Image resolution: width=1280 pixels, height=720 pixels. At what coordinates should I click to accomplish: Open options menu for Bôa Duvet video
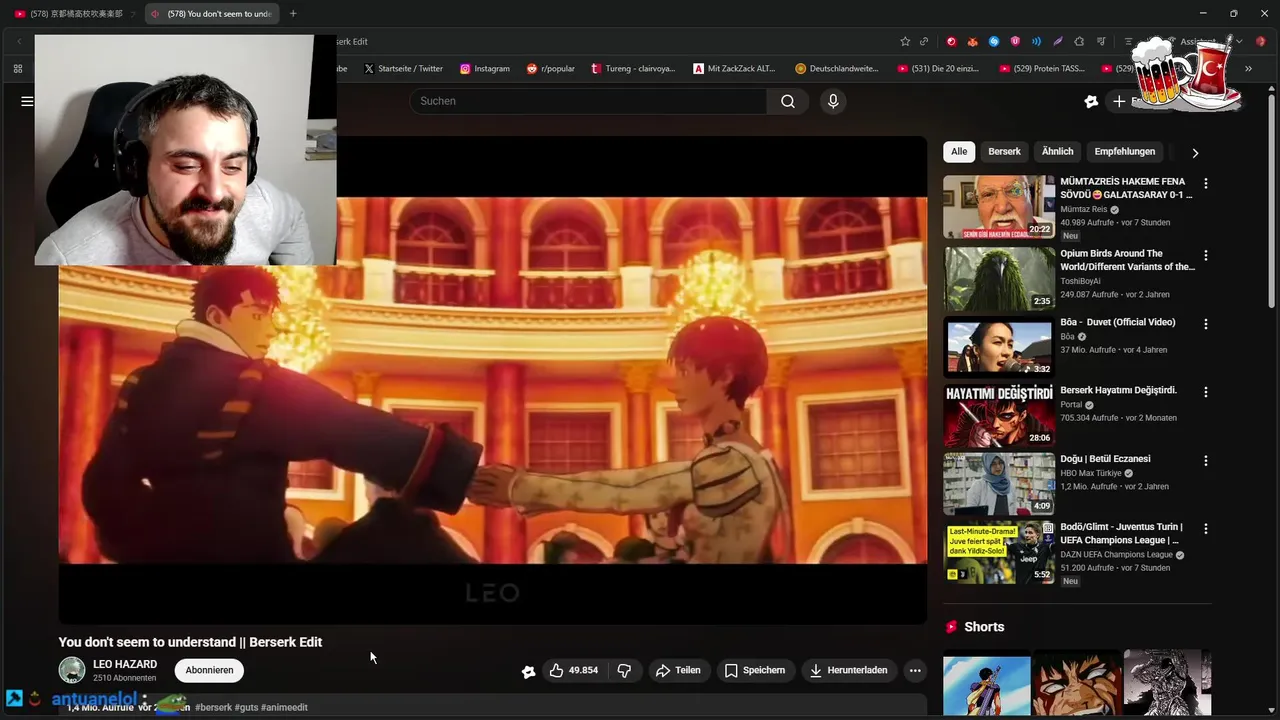click(1205, 324)
